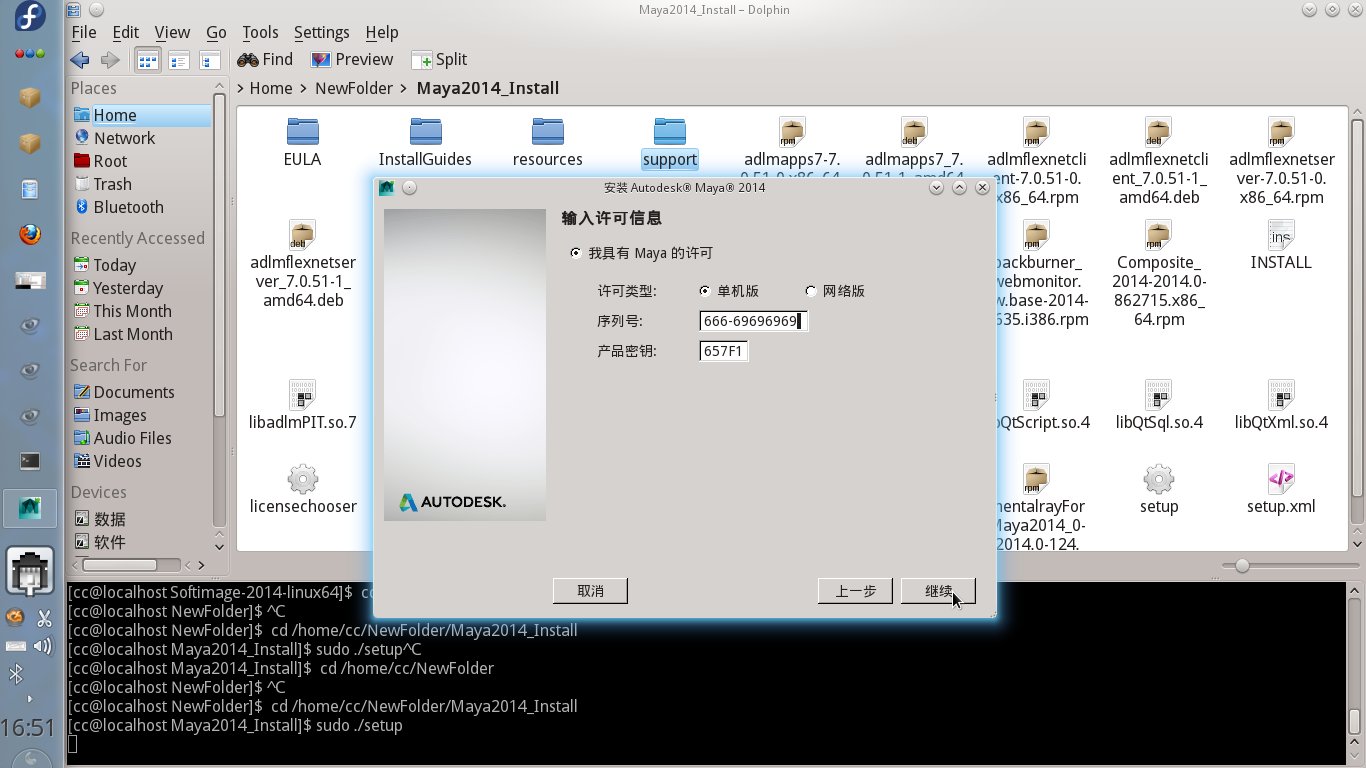The height and width of the screenshot is (768, 1366).
Task: Launch Firefox from the side panel
Action: click(x=30, y=234)
